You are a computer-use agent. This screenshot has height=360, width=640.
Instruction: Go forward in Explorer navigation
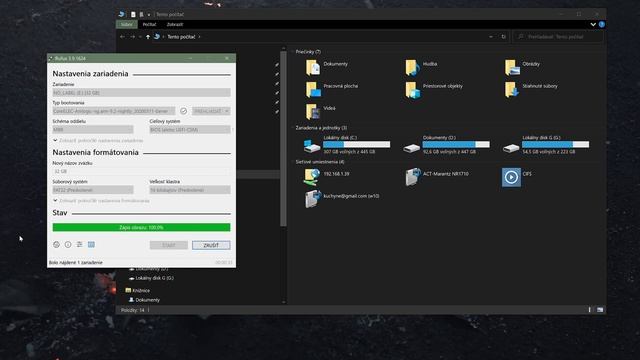point(132,37)
